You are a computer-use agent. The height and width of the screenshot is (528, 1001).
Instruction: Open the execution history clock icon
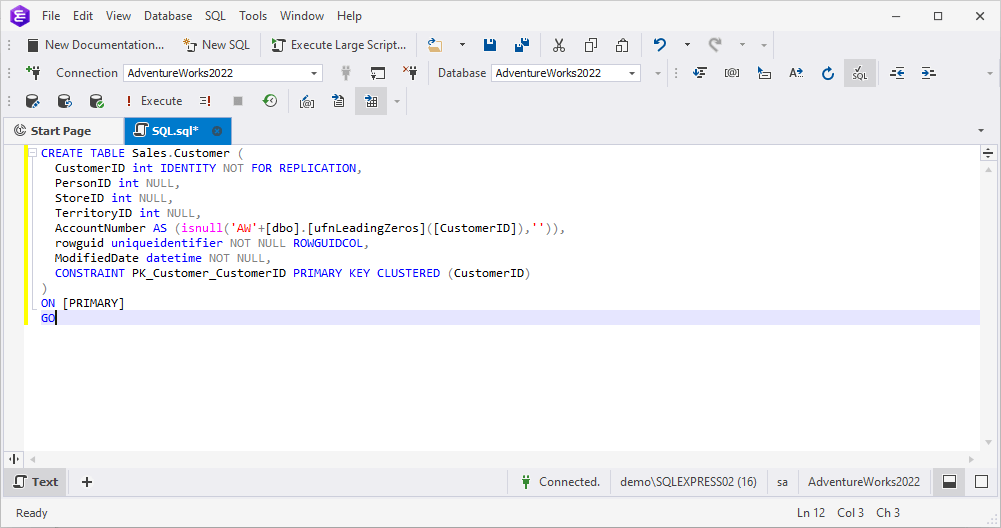tap(270, 101)
